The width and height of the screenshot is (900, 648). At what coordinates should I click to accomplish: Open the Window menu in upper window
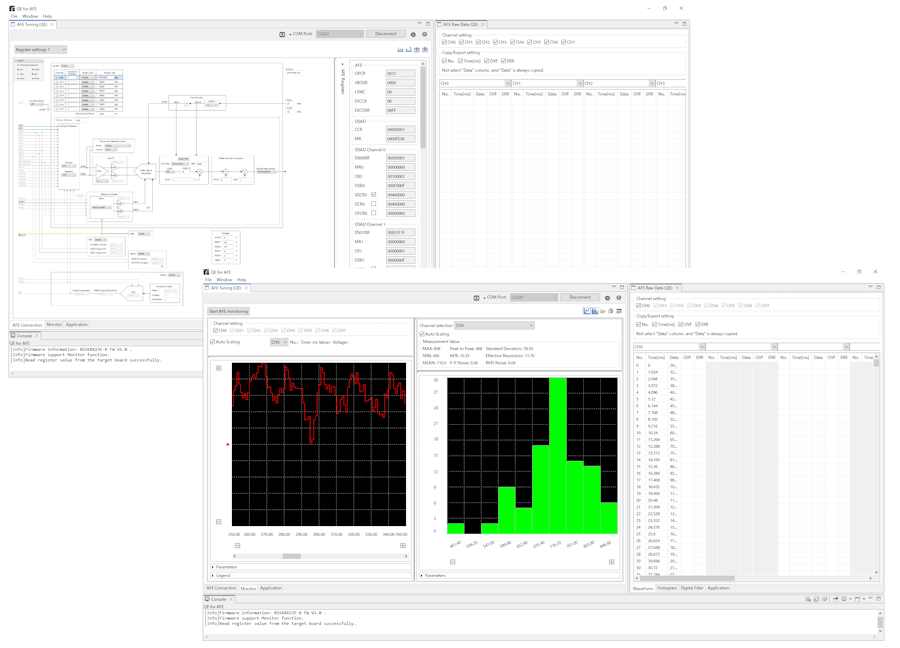coord(30,16)
